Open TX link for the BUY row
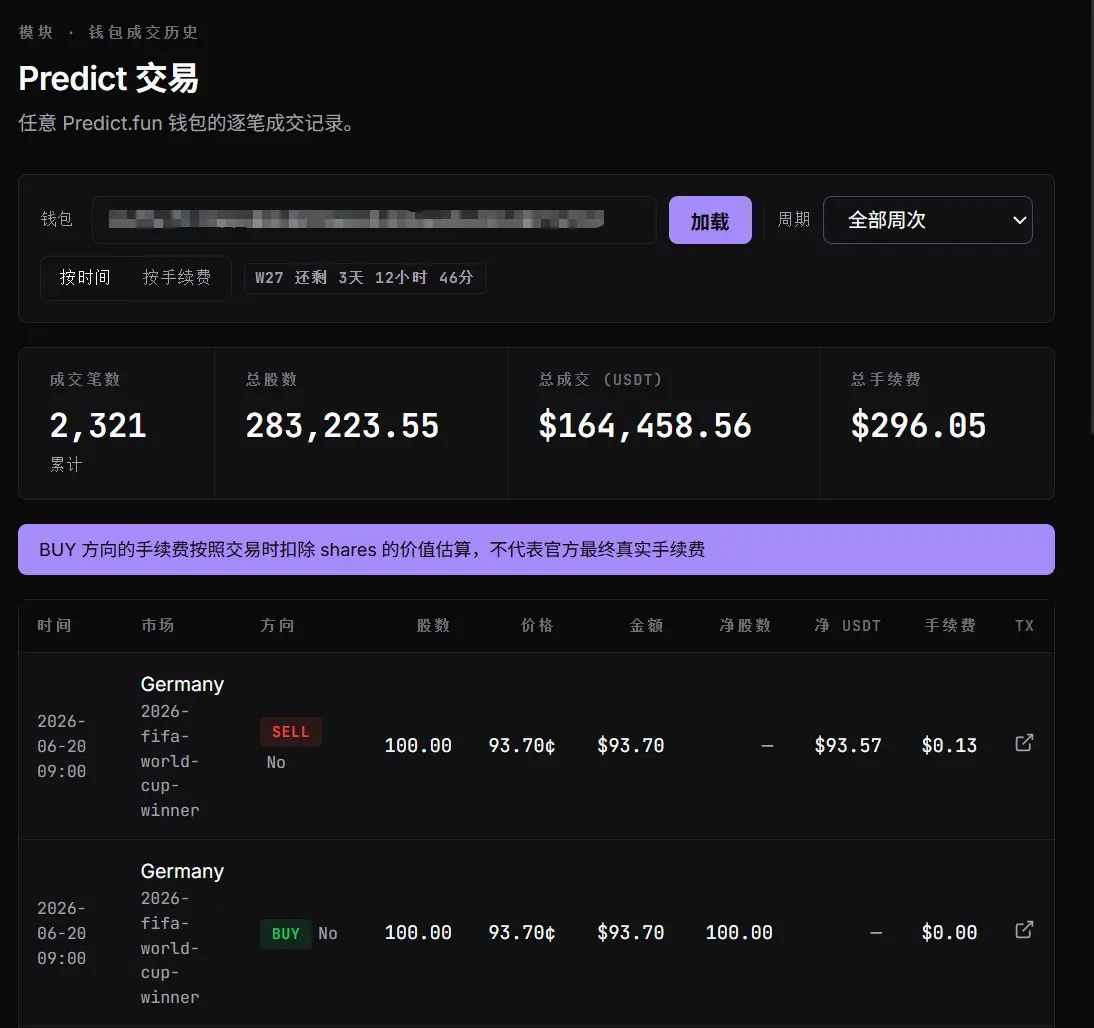1094x1028 pixels. pyautogui.click(x=1024, y=930)
